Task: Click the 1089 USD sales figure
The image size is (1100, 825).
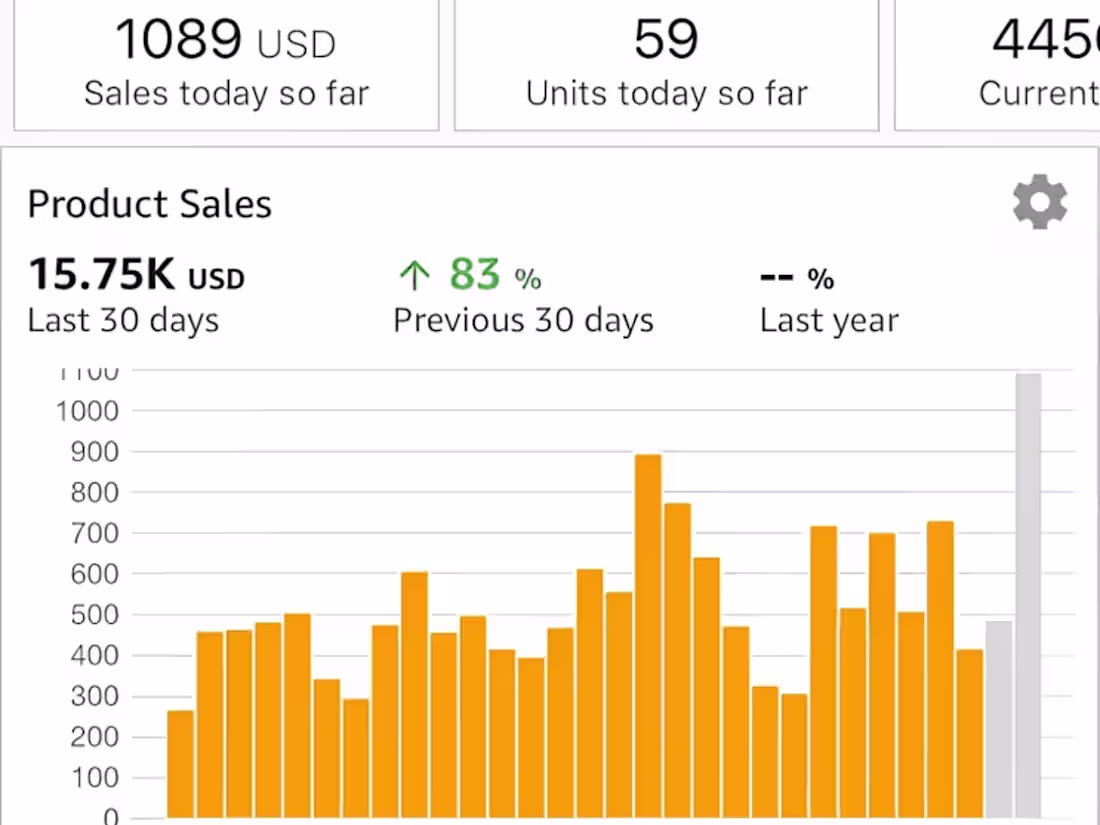Action: [x=226, y=41]
